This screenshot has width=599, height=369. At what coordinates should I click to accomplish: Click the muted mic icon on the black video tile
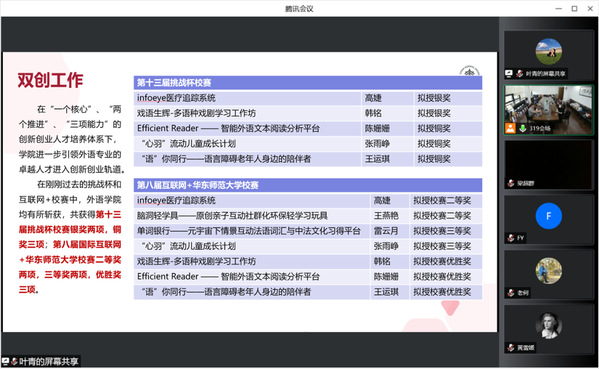pos(511,183)
